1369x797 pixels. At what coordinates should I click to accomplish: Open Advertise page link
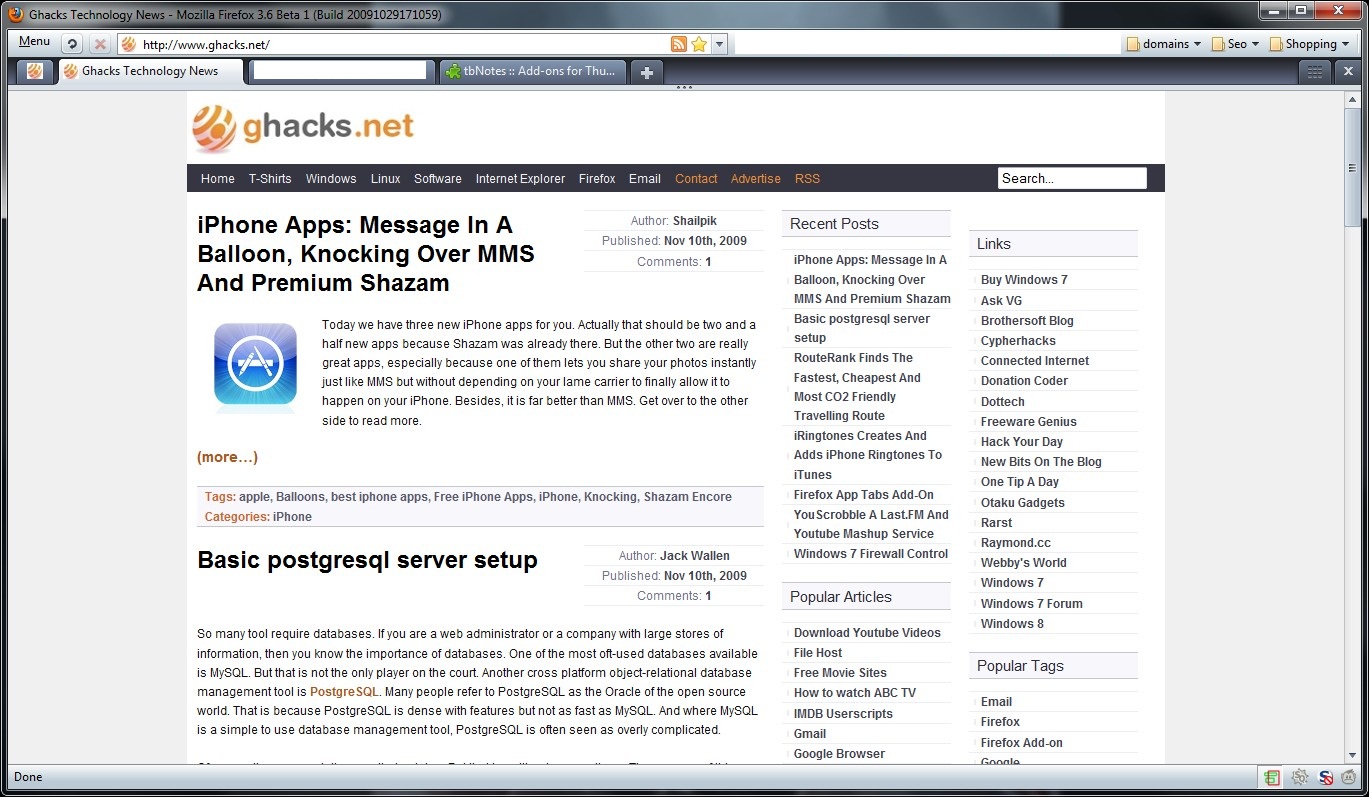[756, 179]
